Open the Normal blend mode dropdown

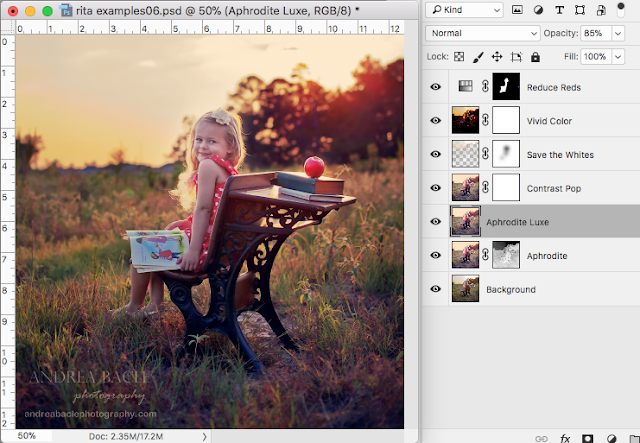click(483, 33)
